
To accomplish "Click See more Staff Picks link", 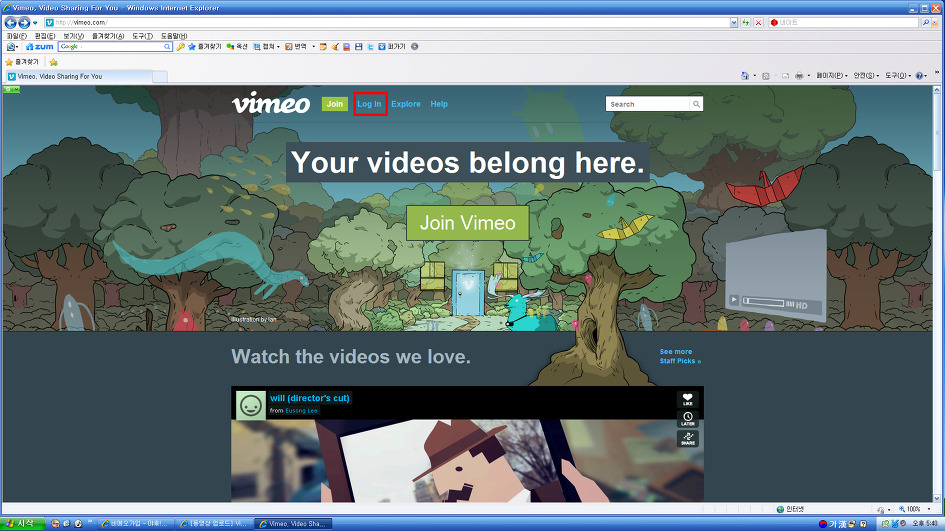I will coord(680,356).
